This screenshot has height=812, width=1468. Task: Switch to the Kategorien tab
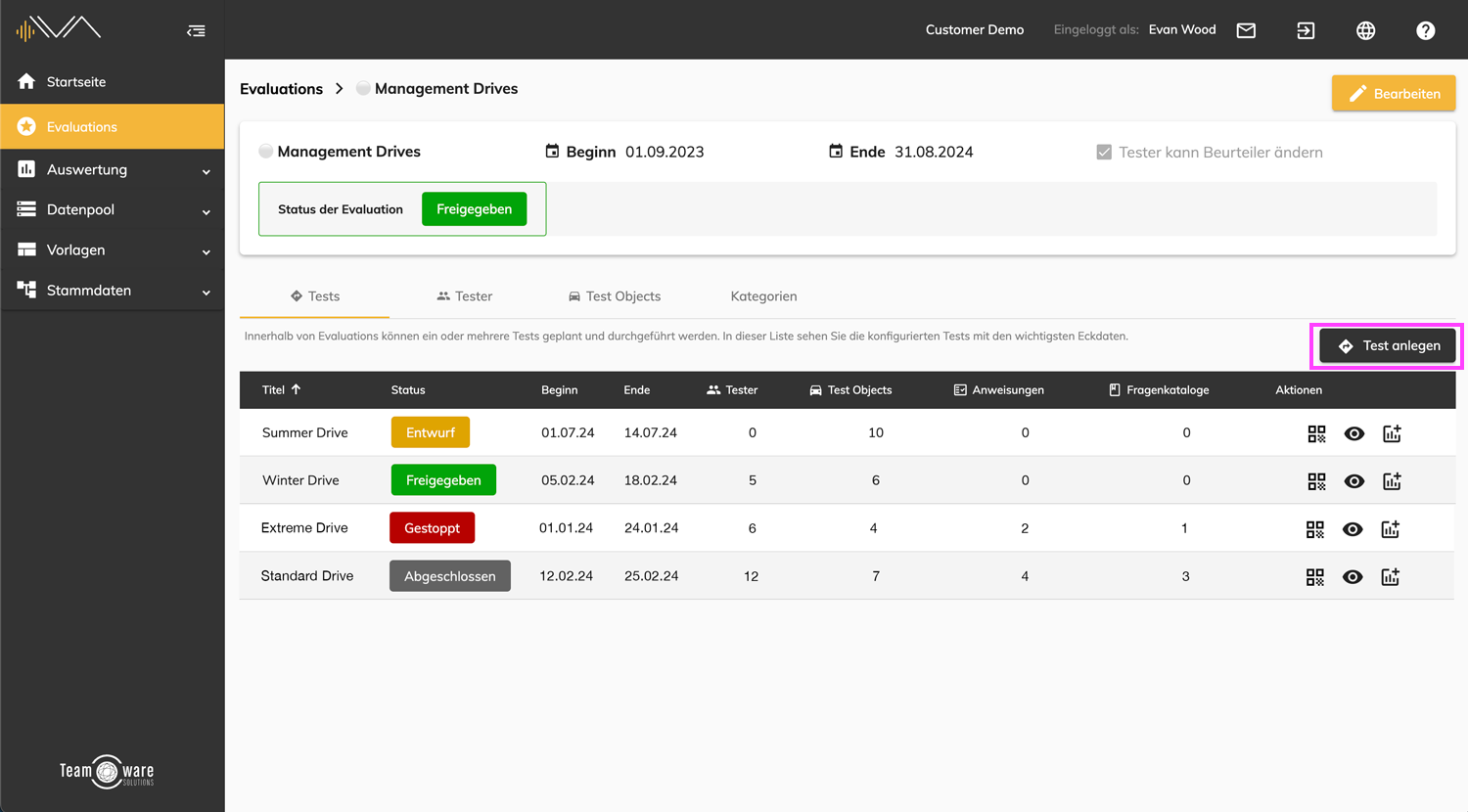click(x=763, y=296)
